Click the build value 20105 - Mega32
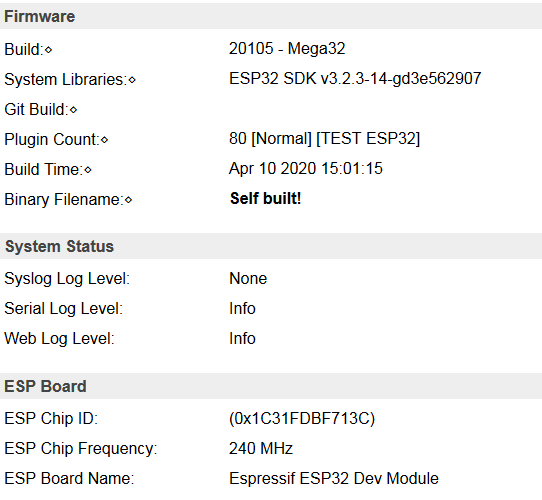 point(287,48)
